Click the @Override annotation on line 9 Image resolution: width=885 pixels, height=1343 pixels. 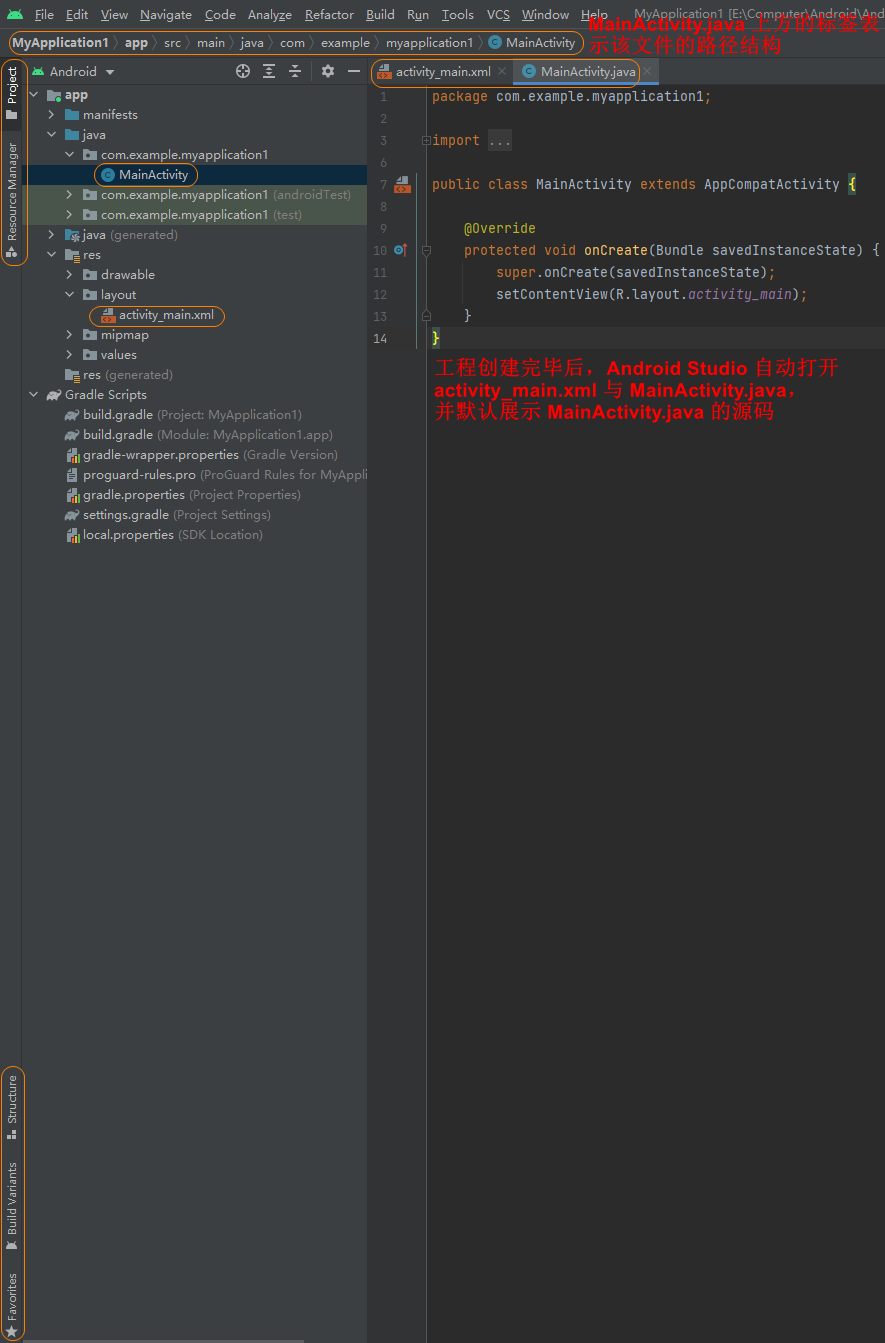click(x=500, y=229)
